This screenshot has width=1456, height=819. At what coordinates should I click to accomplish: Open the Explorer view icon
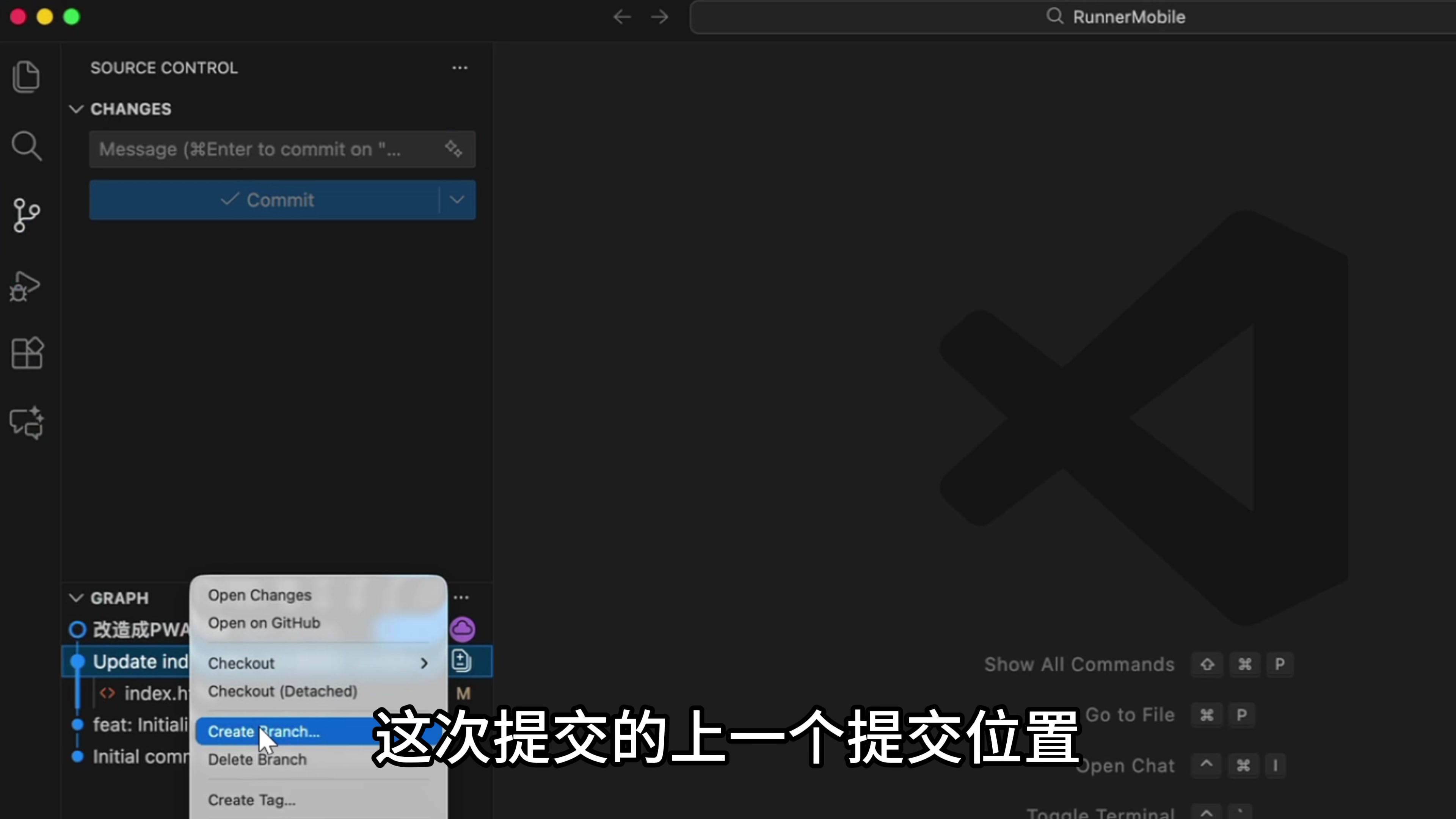tap(26, 76)
